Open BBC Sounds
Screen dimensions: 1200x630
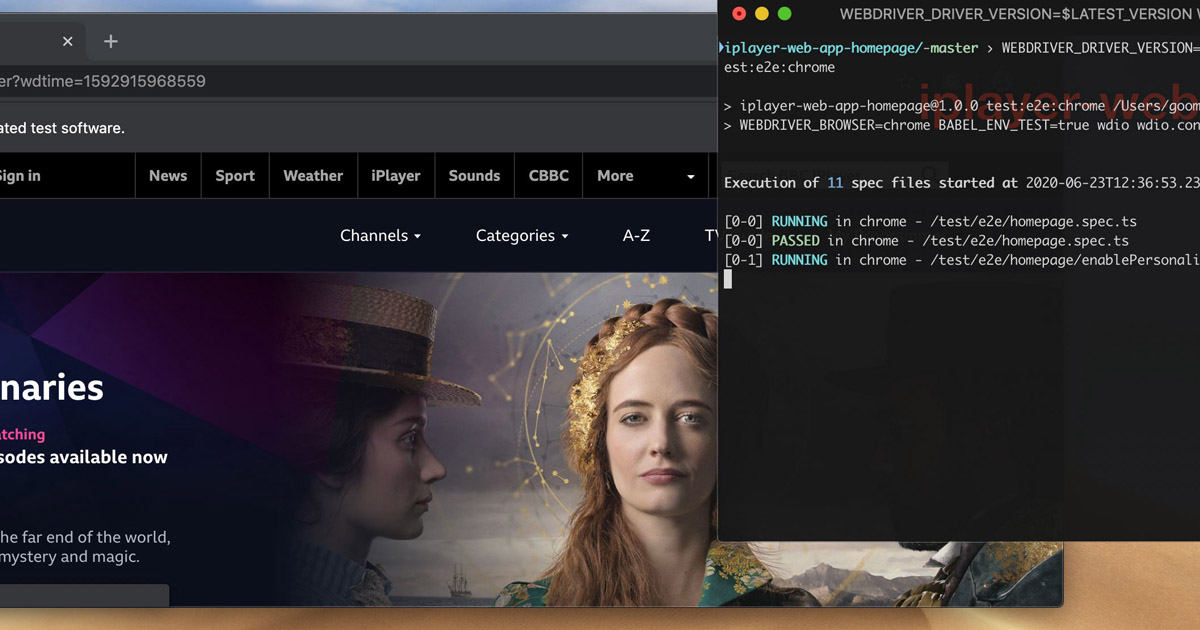point(474,176)
